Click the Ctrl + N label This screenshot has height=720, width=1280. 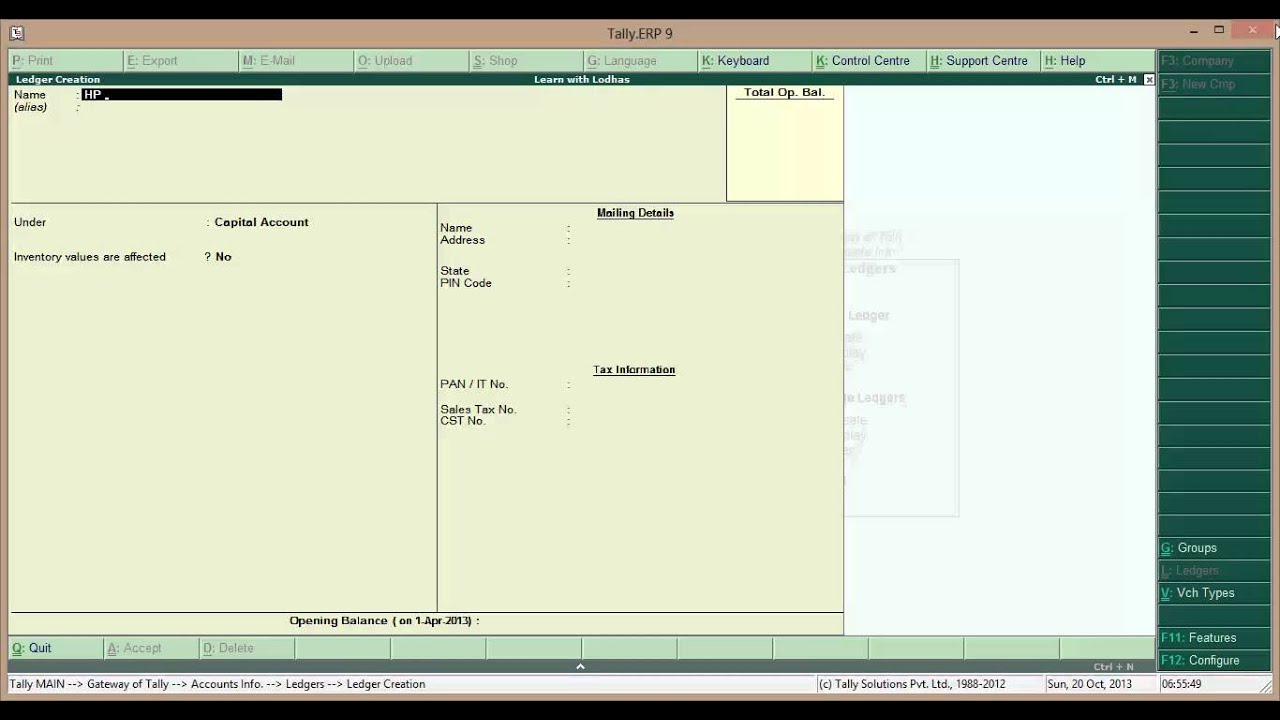(1114, 667)
